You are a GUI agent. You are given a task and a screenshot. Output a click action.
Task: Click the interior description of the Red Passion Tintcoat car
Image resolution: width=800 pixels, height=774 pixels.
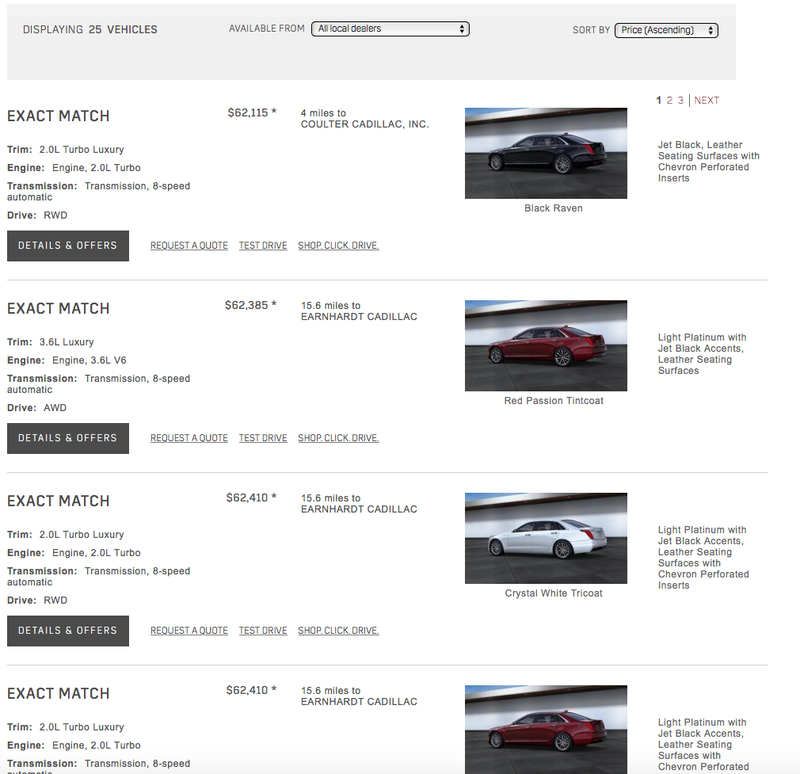702,354
